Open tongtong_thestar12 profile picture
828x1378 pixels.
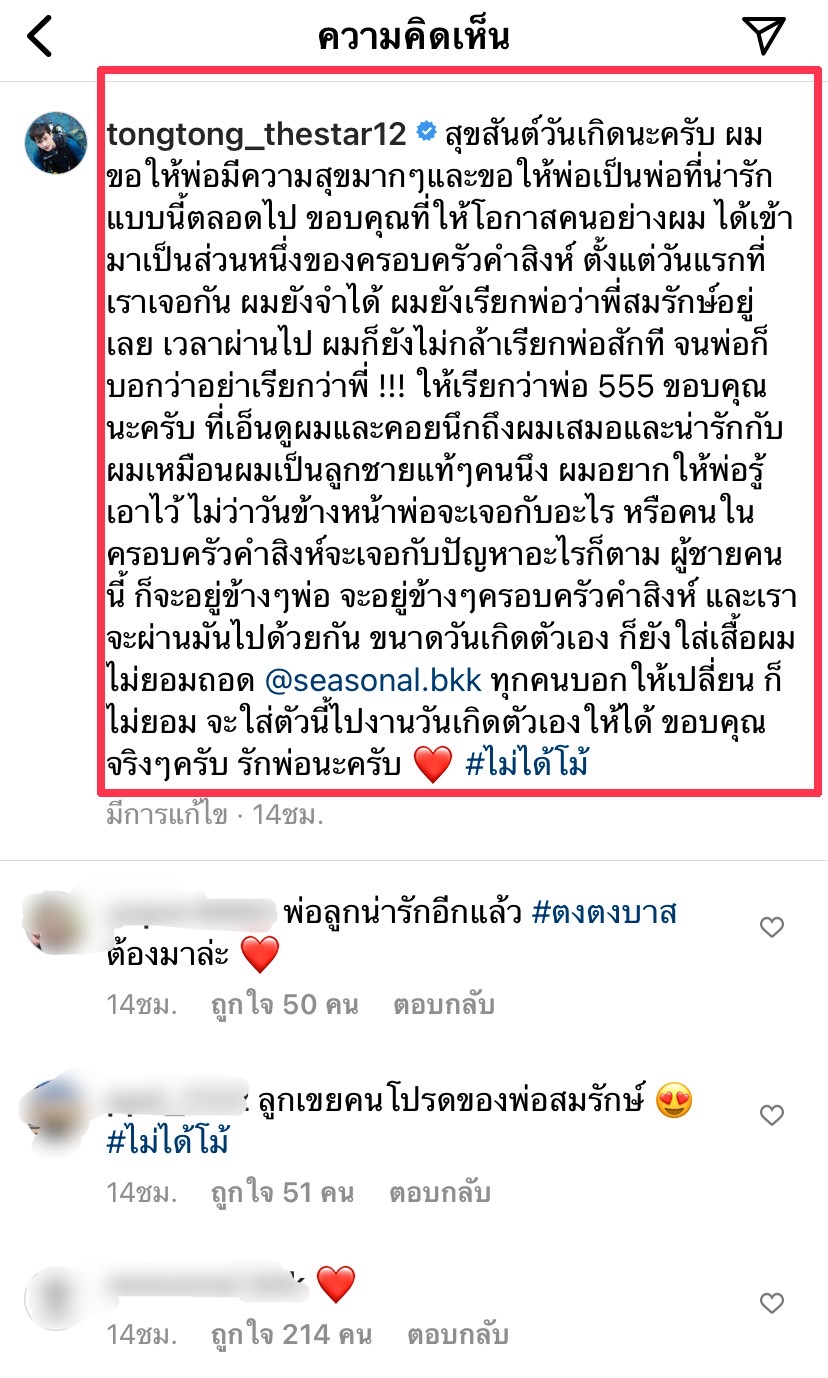55,143
